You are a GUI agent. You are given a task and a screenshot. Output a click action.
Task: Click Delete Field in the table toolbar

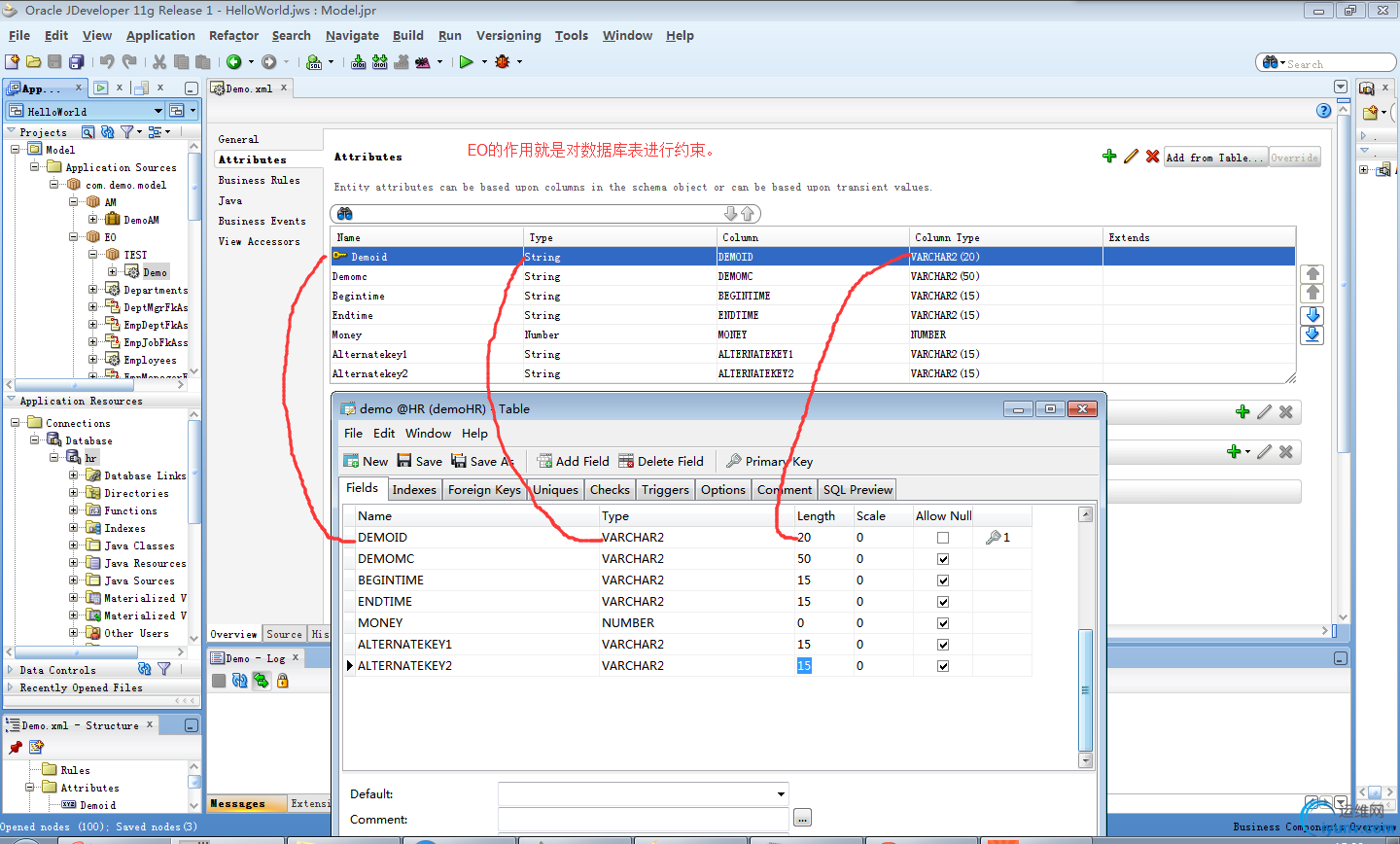(x=661, y=461)
